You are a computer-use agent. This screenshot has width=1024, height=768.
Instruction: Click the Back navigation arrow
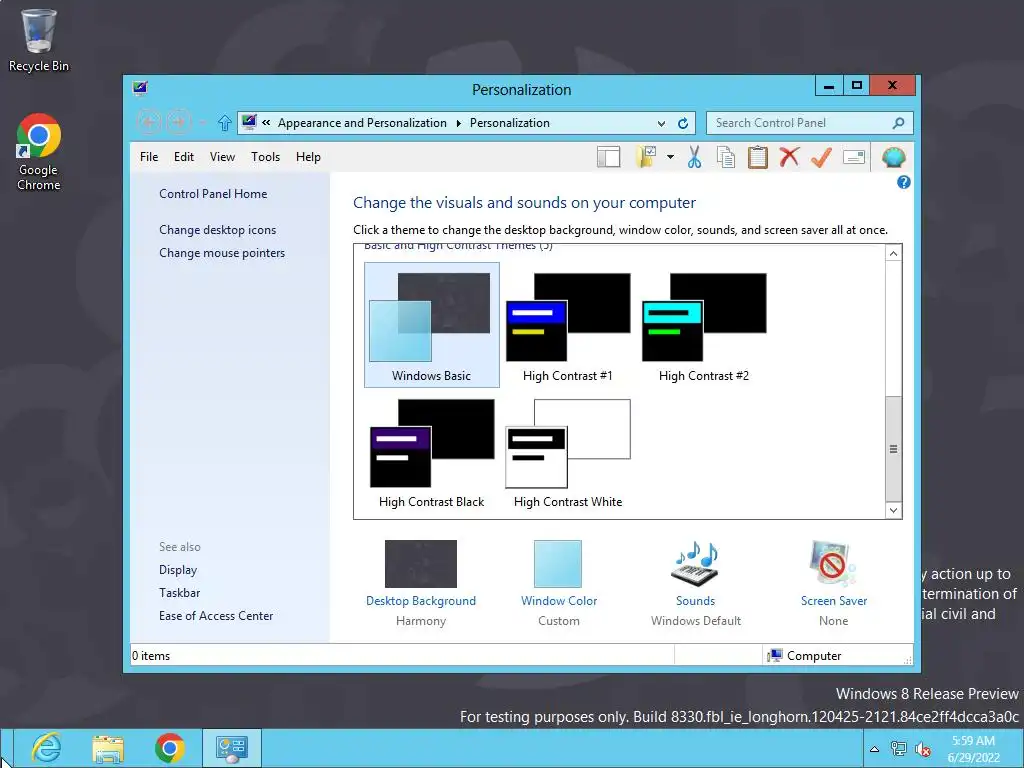coord(149,122)
